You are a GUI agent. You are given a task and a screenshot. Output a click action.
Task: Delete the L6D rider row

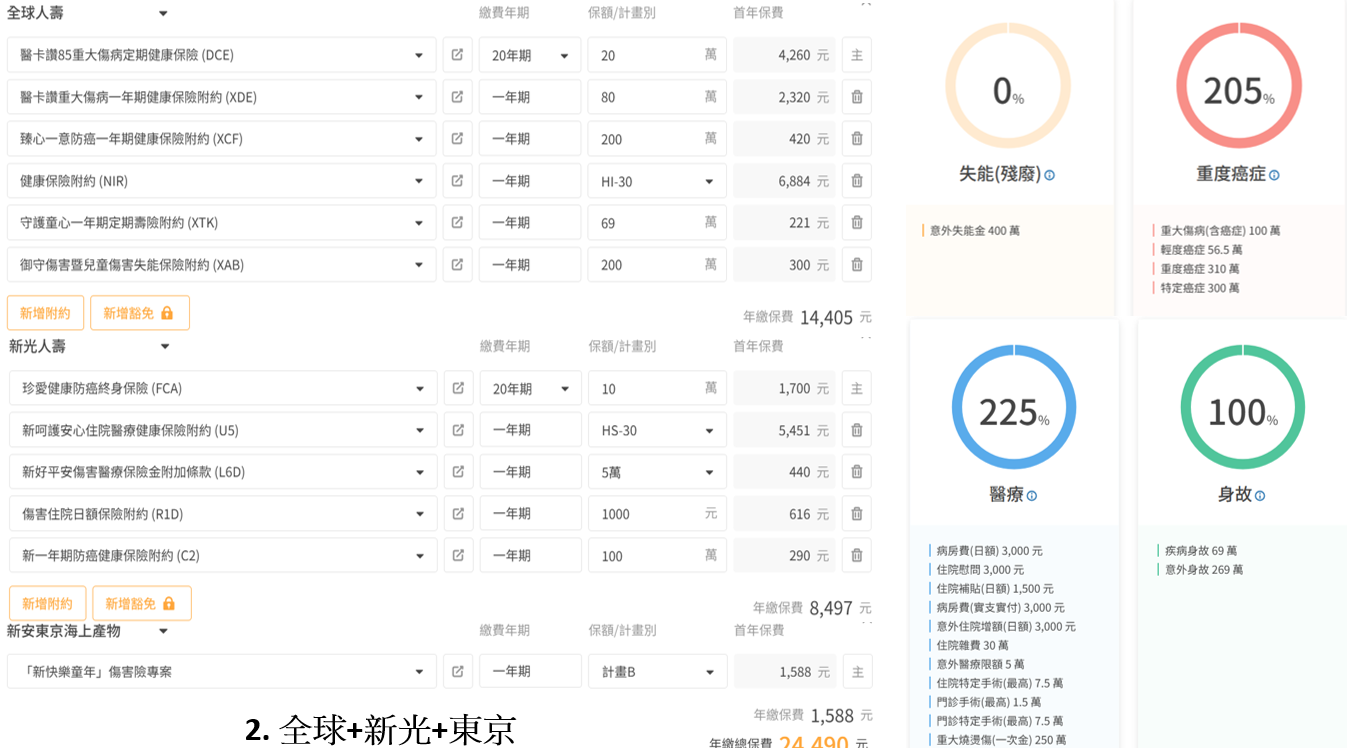[x=857, y=472]
